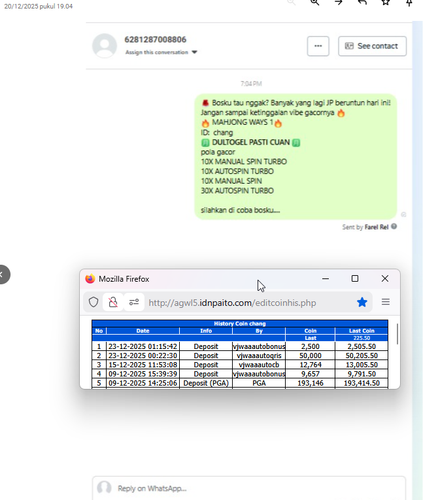Click the vjwaaautoqris cell
This screenshot has width=423, height=500.
point(259,355)
